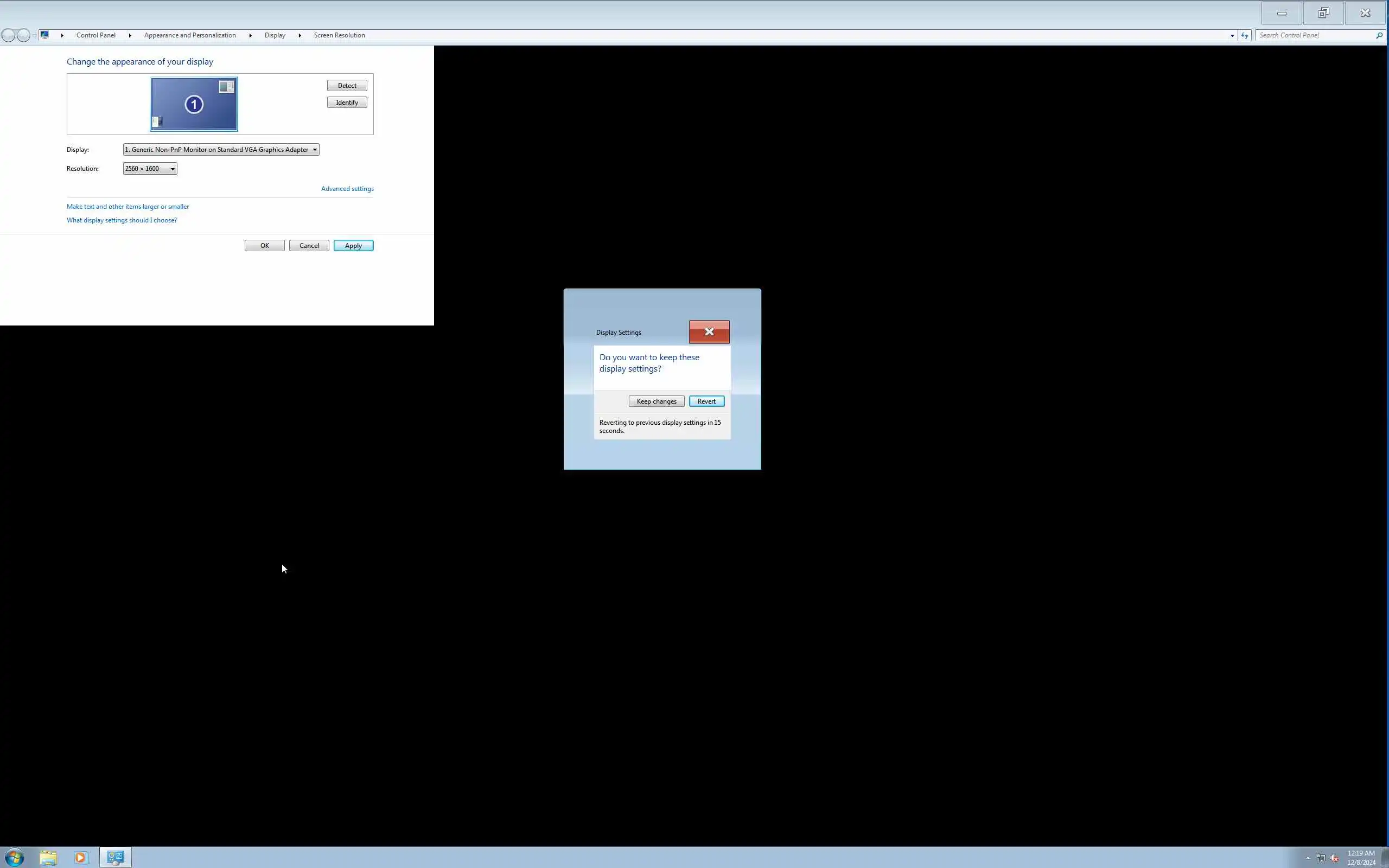This screenshot has width=1389, height=868.
Task: Launch Windows Media Player from taskbar
Action: (81, 858)
